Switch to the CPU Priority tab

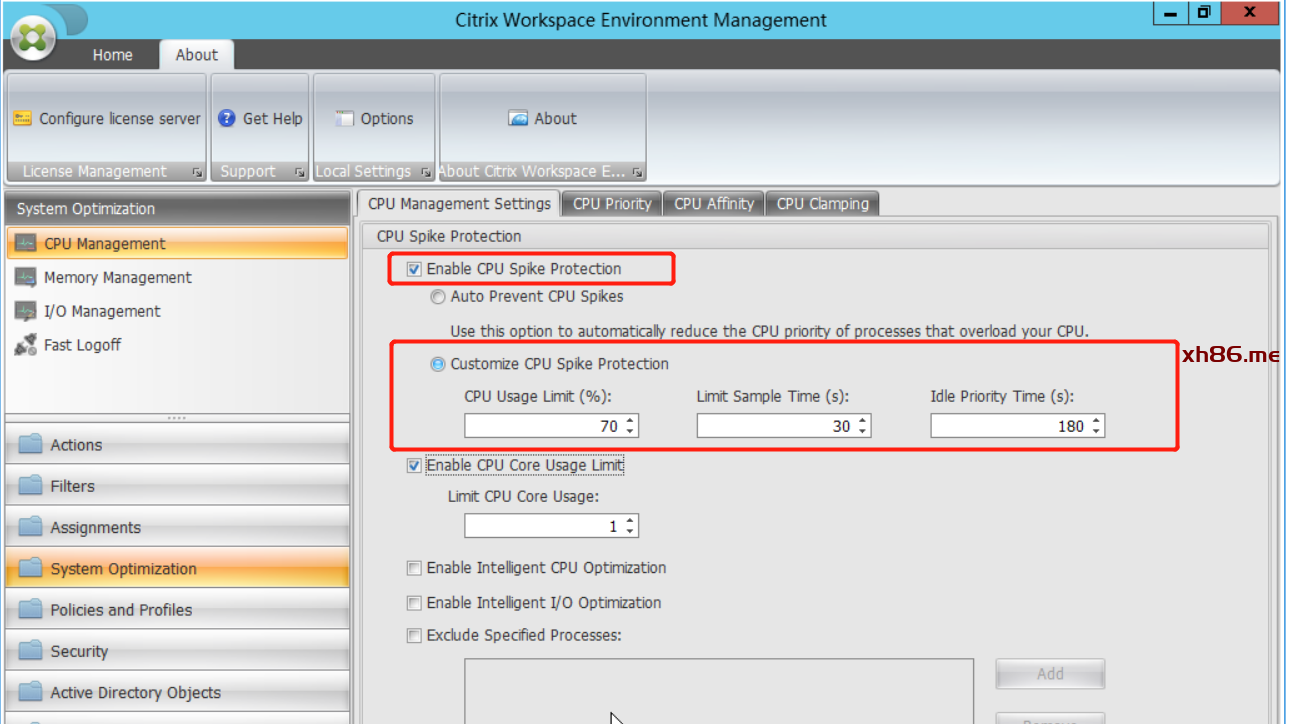(612, 204)
